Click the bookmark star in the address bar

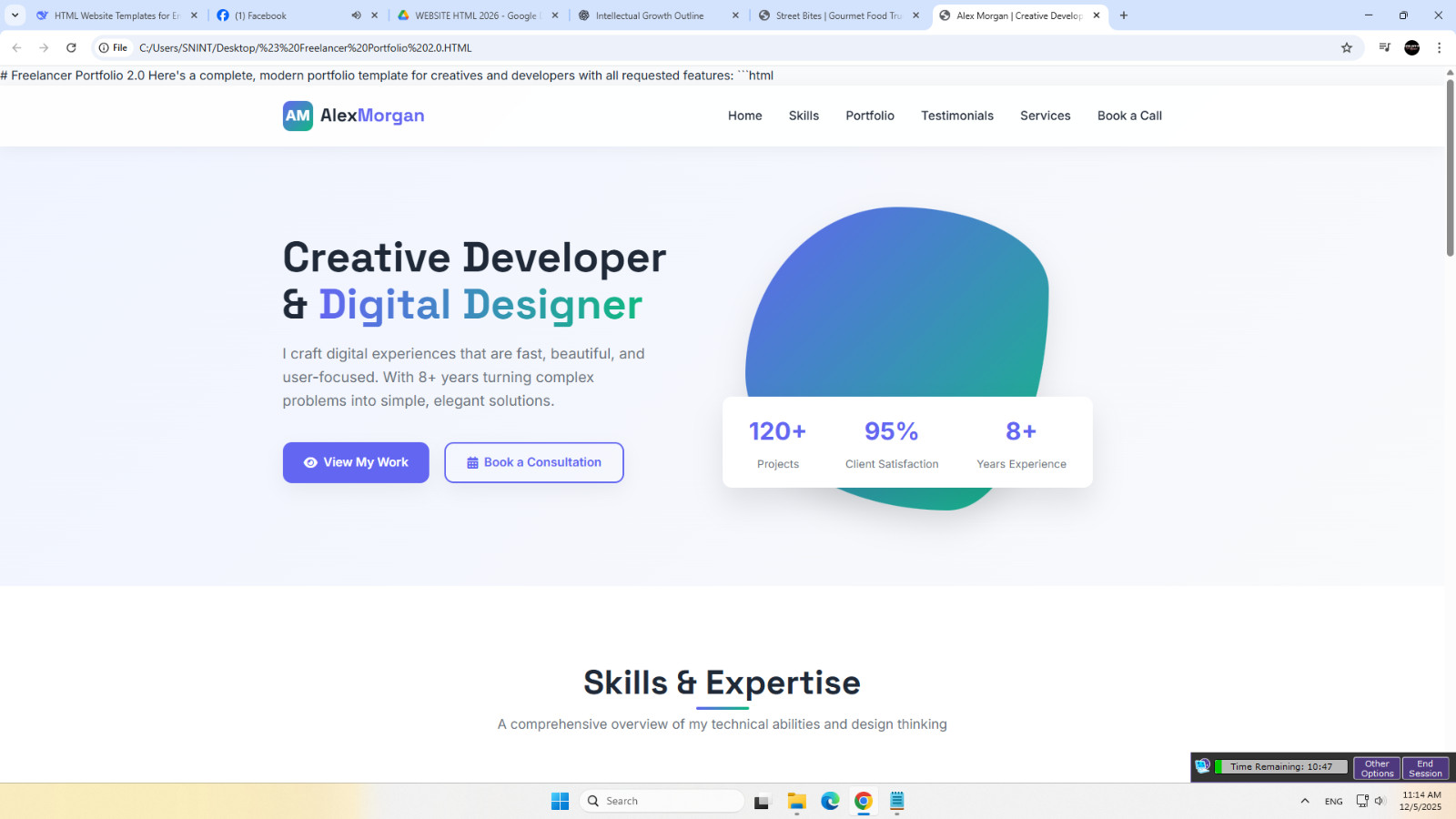pyautogui.click(x=1347, y=47)
